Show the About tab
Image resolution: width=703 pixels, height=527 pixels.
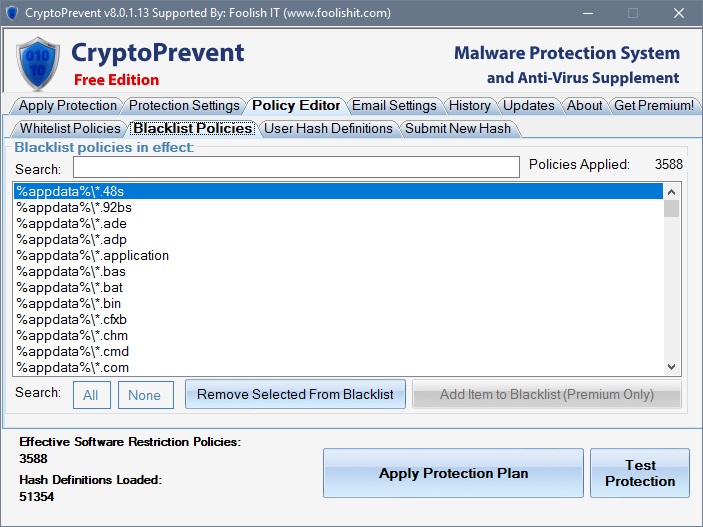click(x=584, y=105)
